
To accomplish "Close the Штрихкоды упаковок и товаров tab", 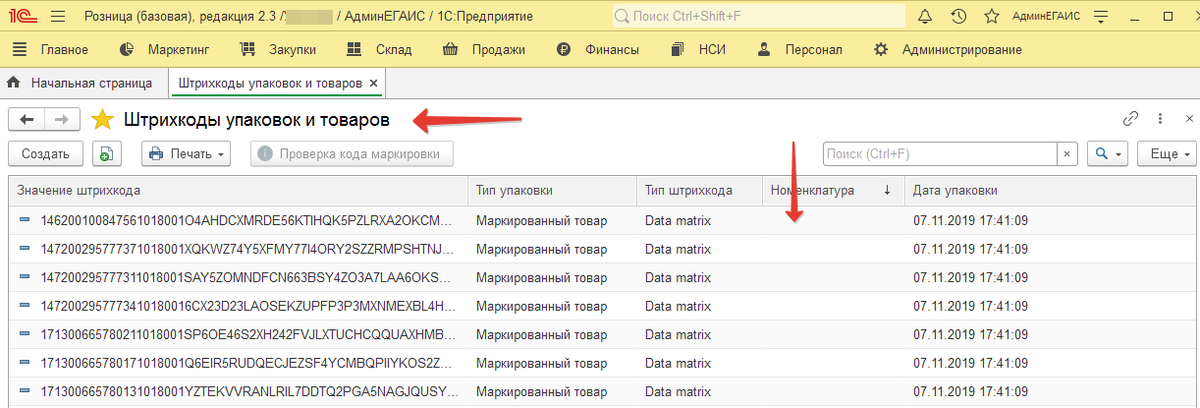I will tap(373, 83).
